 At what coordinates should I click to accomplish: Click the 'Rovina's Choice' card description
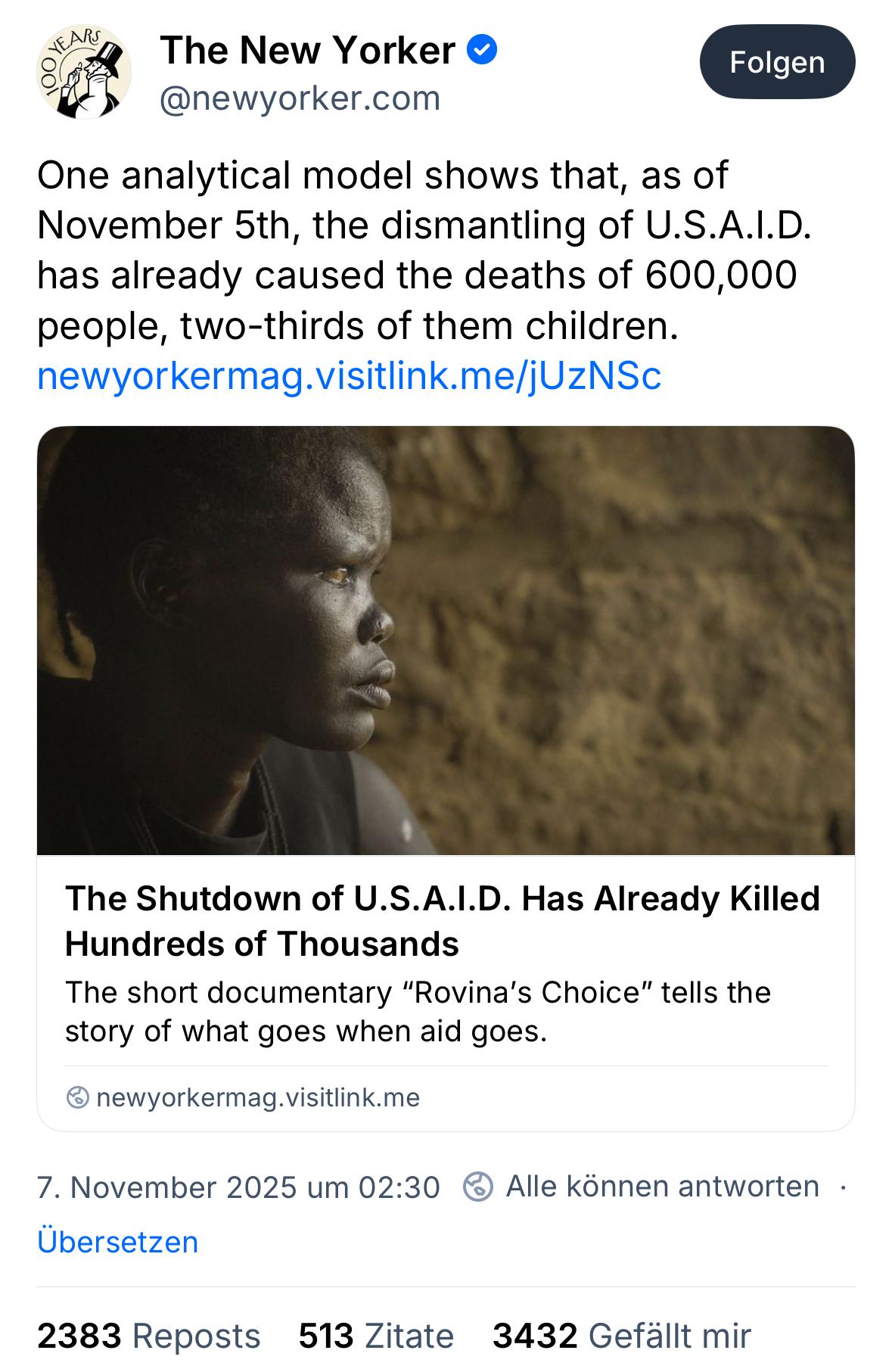pyautogui.click(x=418, y=1011)
